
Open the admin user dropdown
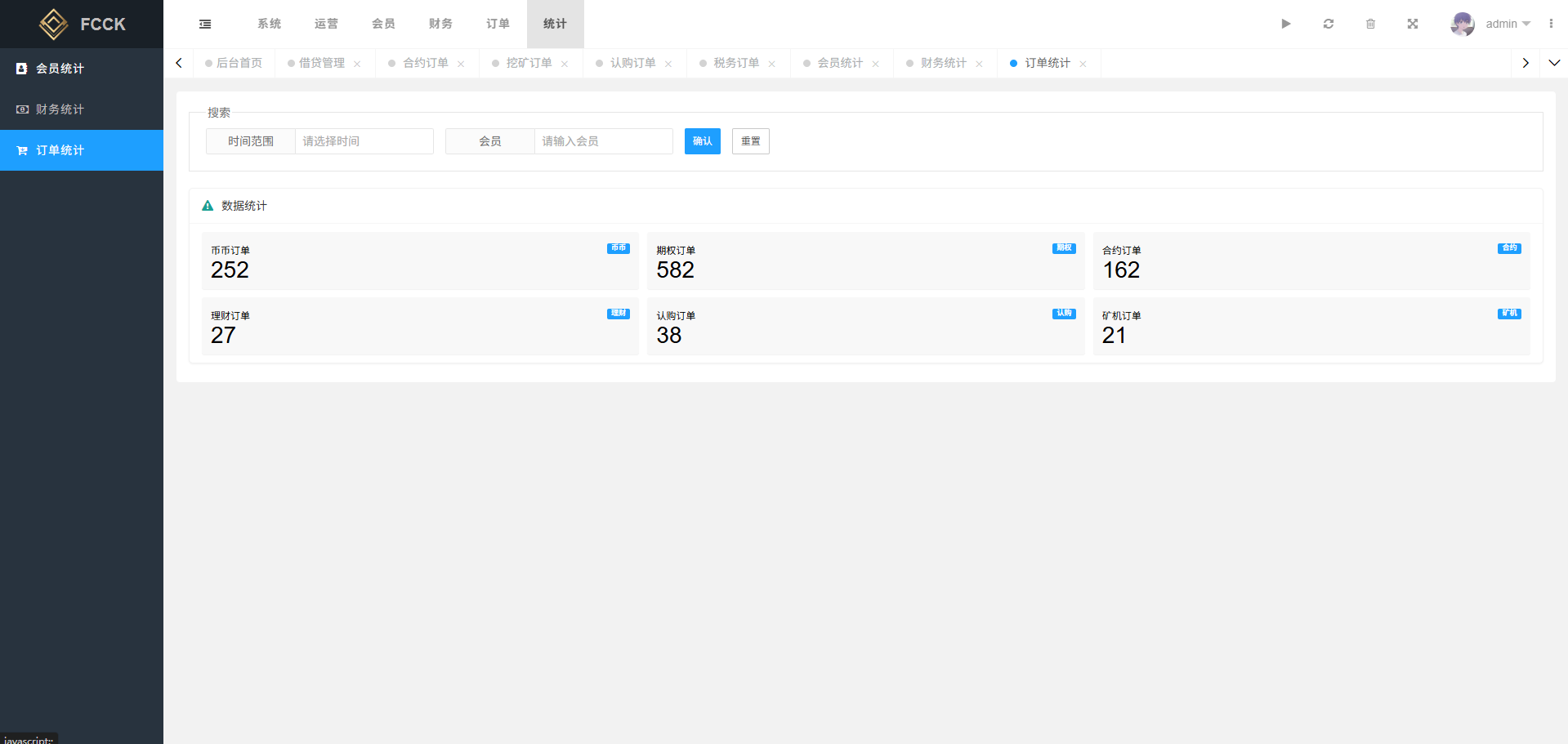point(1508,24)
